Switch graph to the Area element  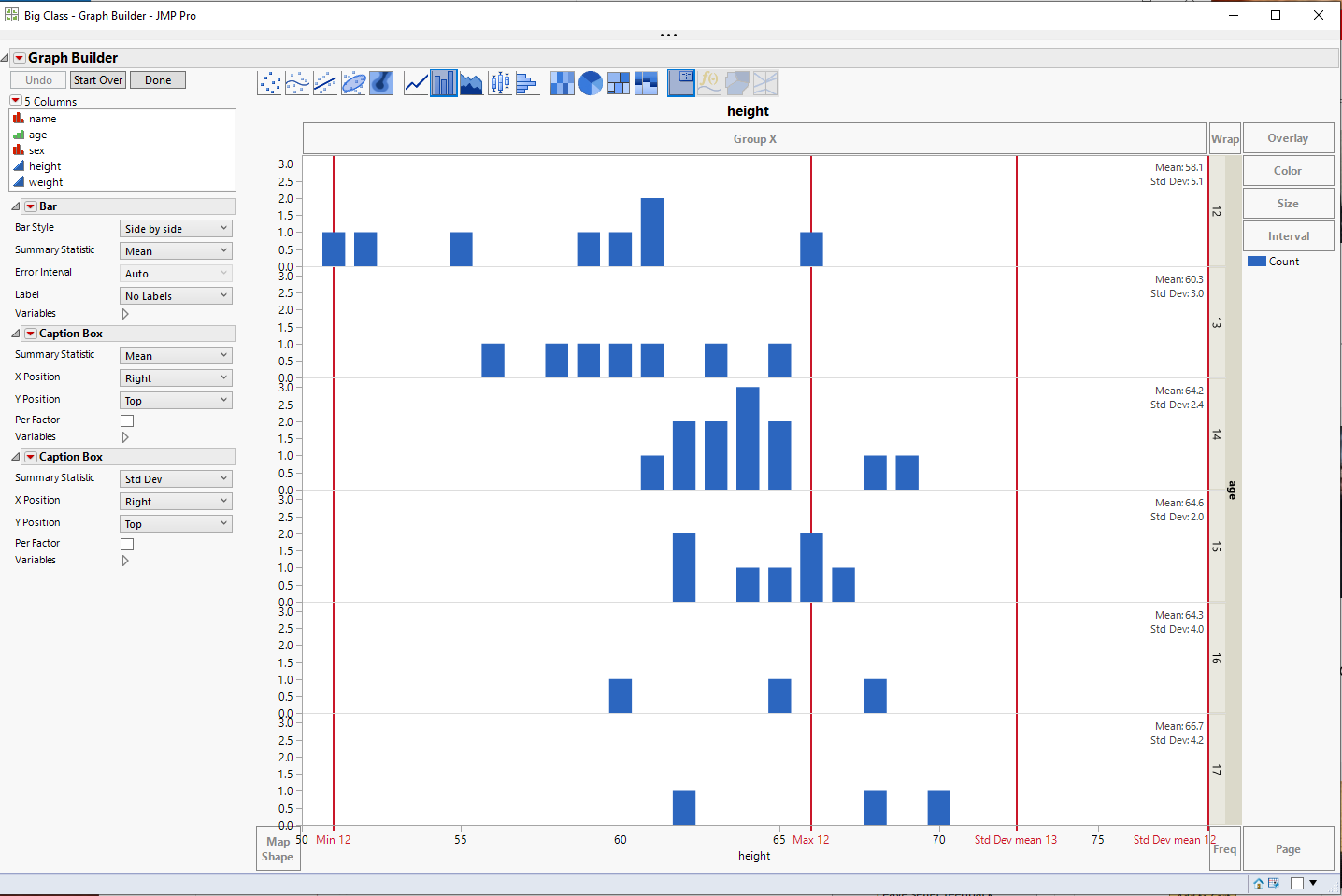[x=471, y=82]
